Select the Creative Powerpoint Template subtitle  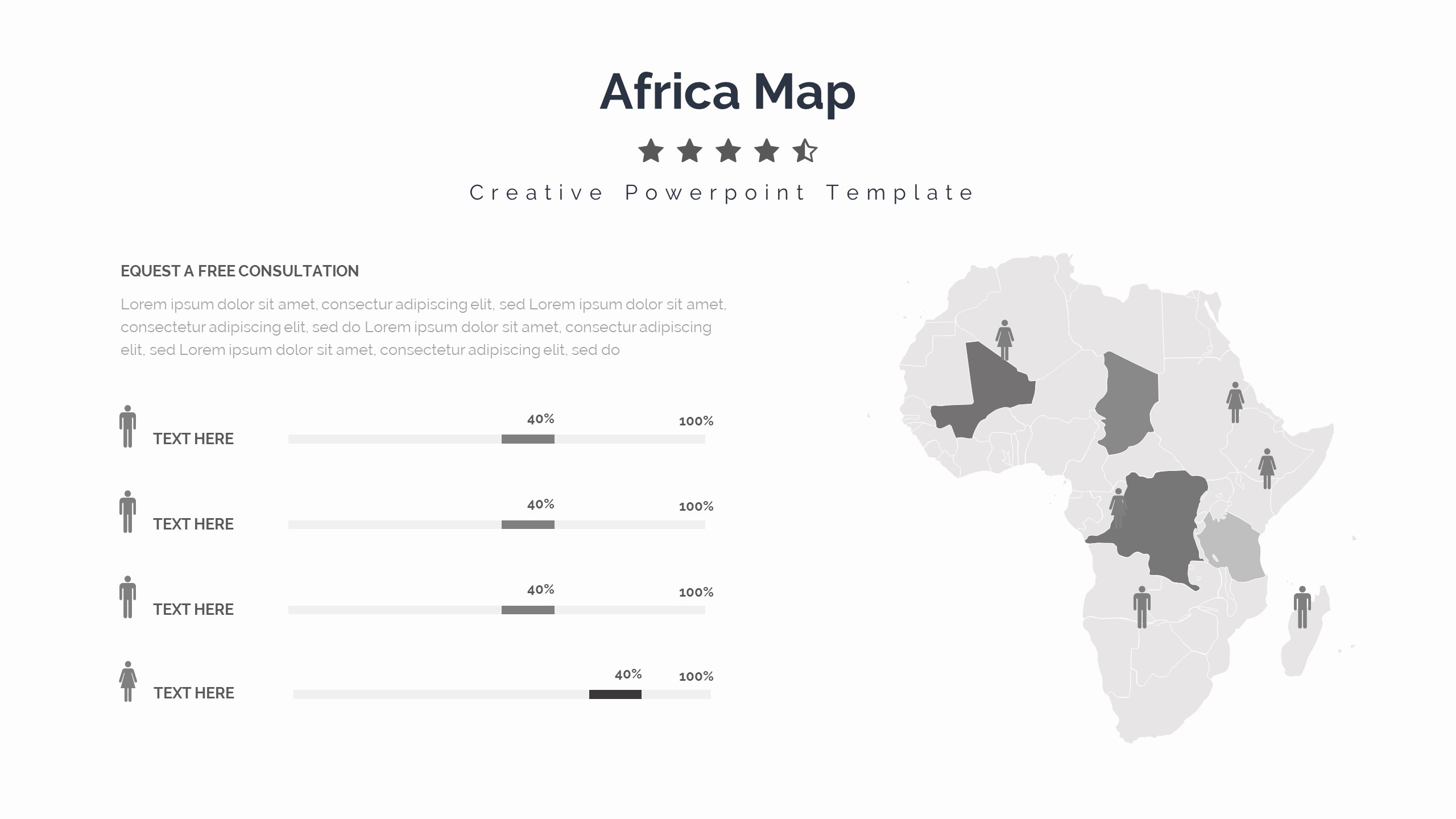coord(722,193)
